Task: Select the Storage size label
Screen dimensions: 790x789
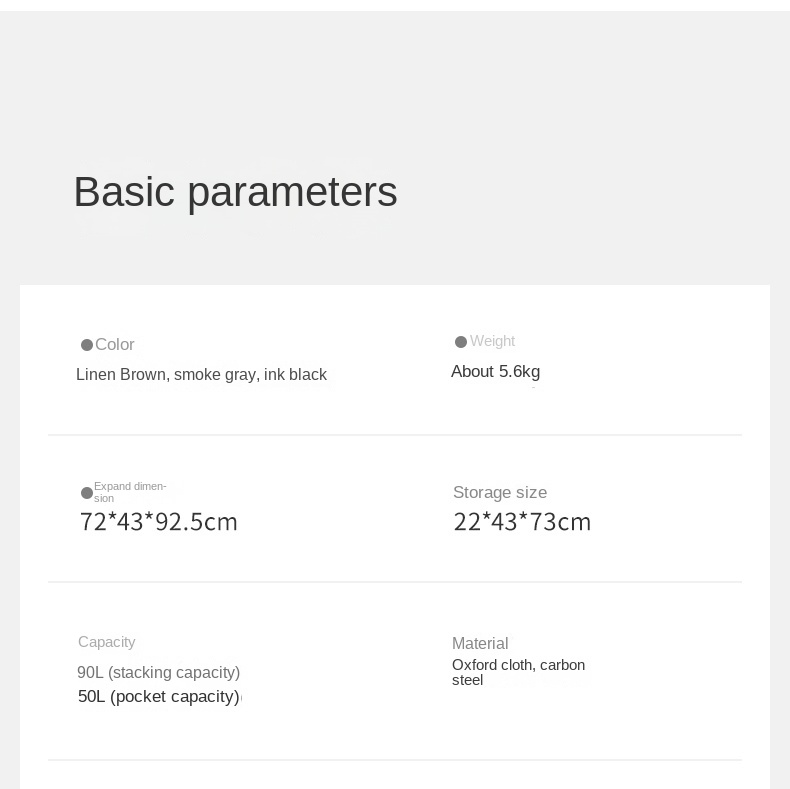Action: (500, 492)
